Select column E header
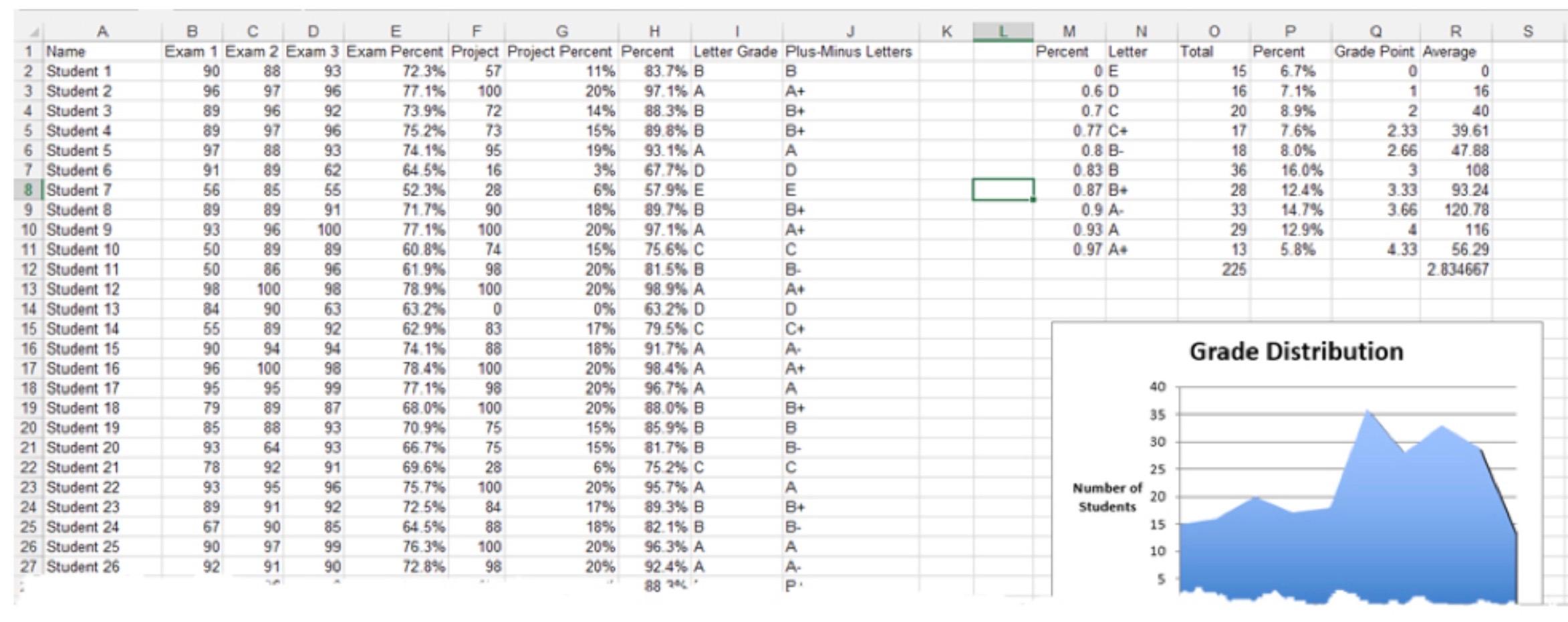Image resolution: width=1568 pixels, height=622 pixels. click(396, 31)
